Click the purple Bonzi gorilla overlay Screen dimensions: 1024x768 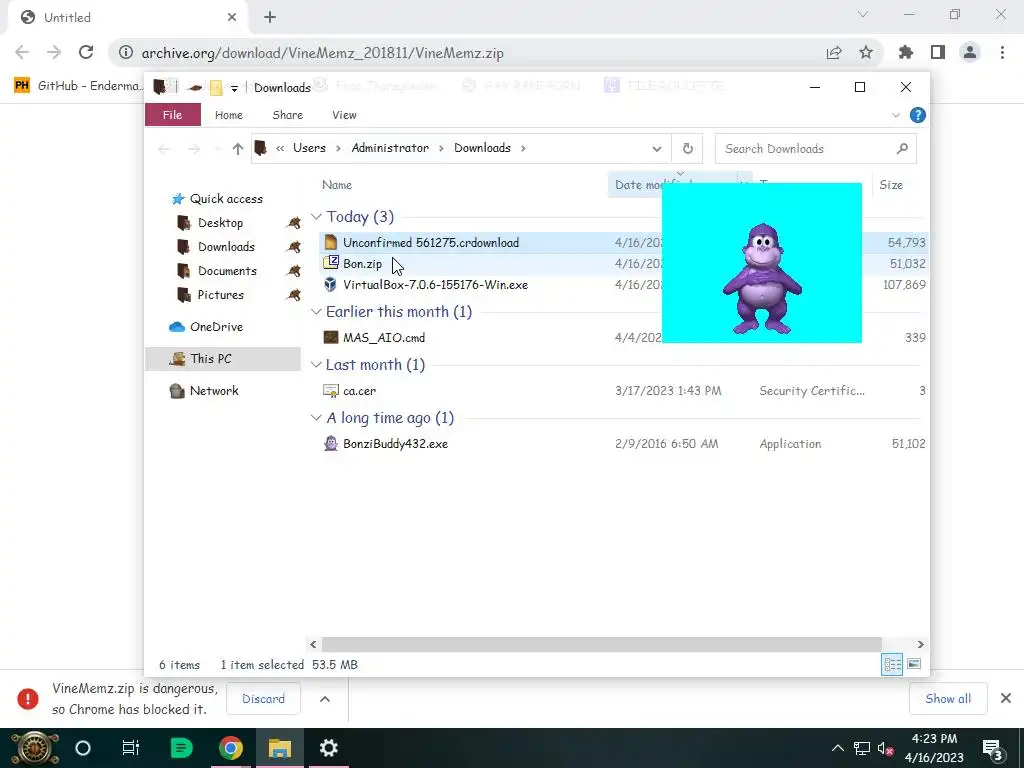pyautogui.click(x=761, y=280)
